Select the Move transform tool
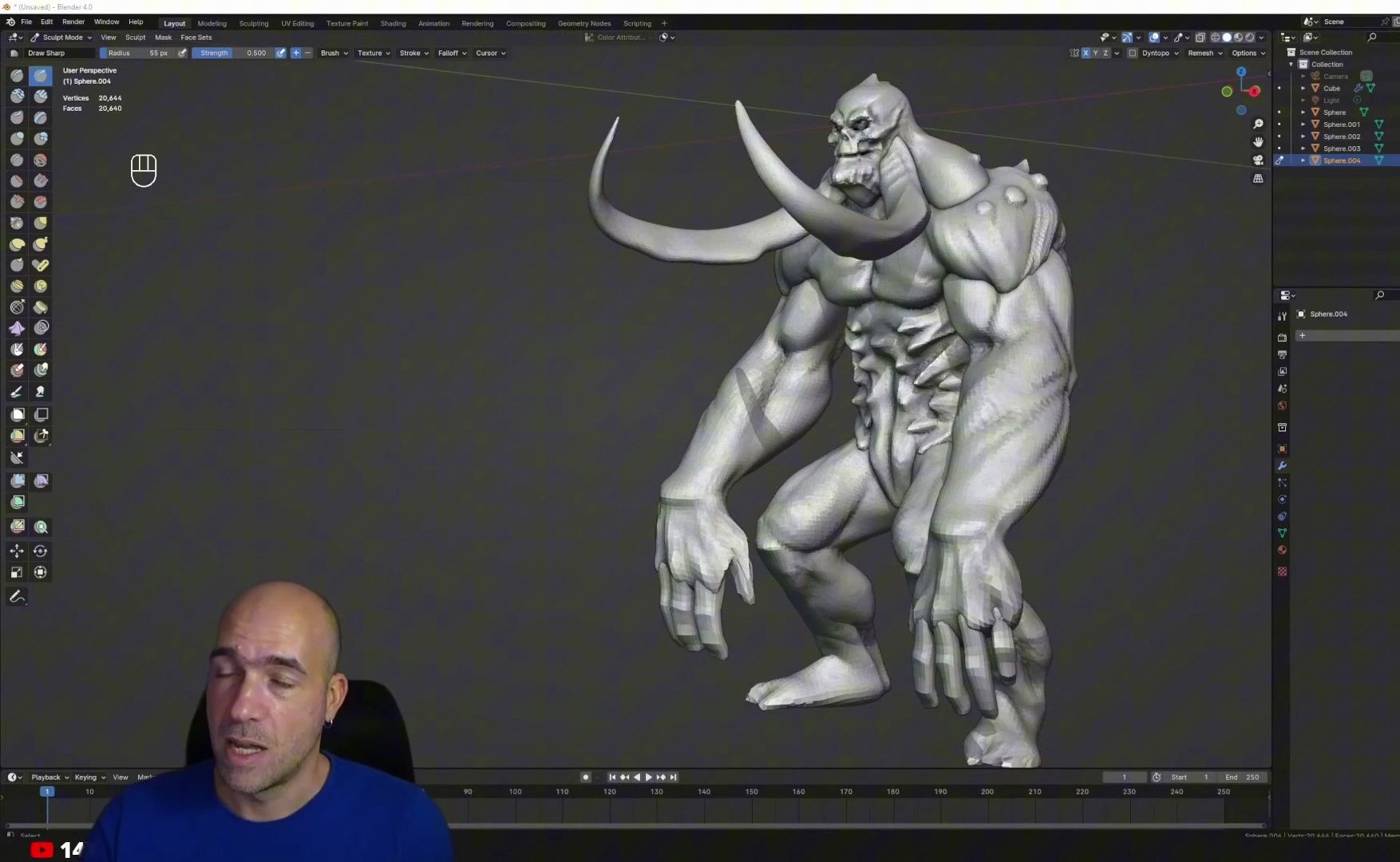The image size is (1400, 862). 17,551
